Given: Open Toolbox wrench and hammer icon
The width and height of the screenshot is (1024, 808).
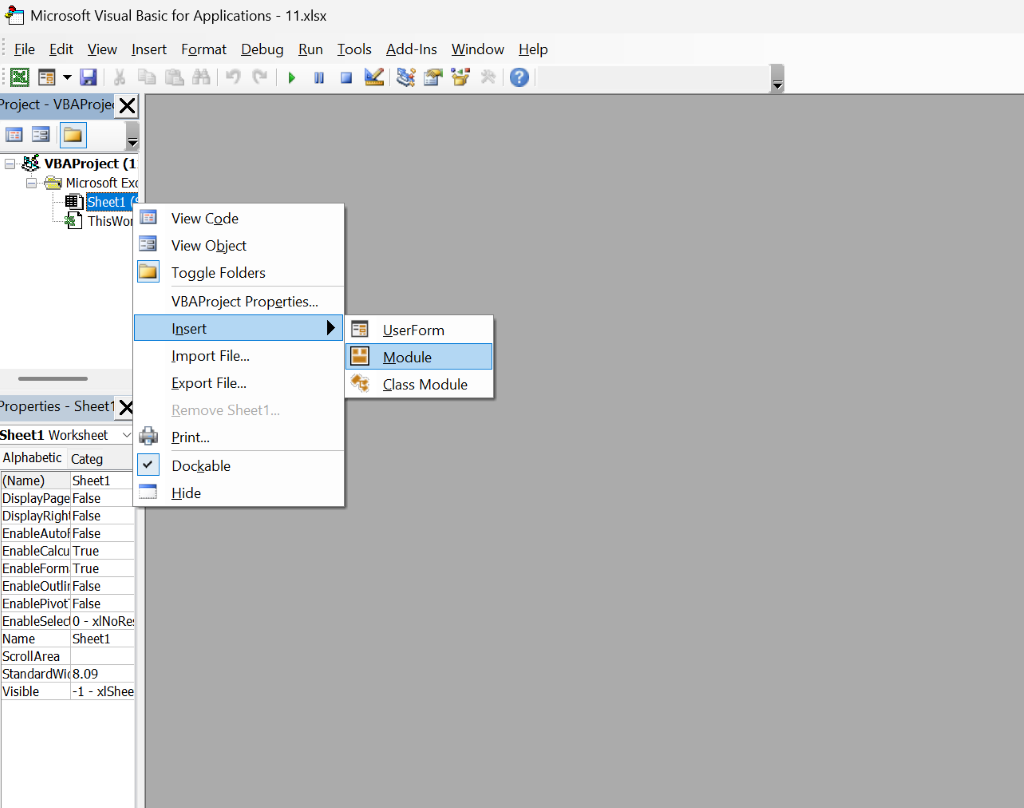Looking at the screenshot, I should pos(488,78).
